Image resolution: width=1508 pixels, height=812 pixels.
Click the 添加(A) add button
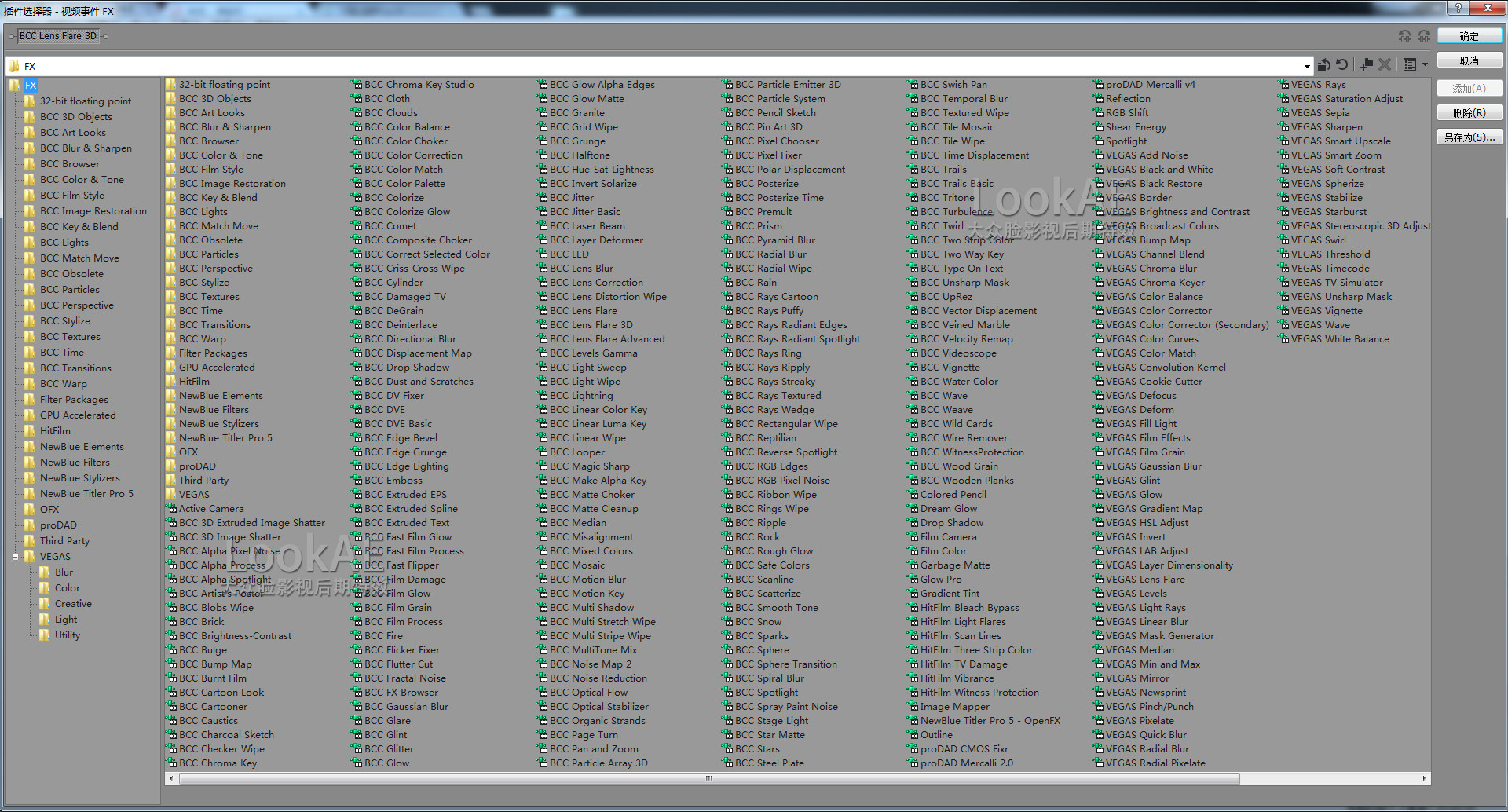1470,89
